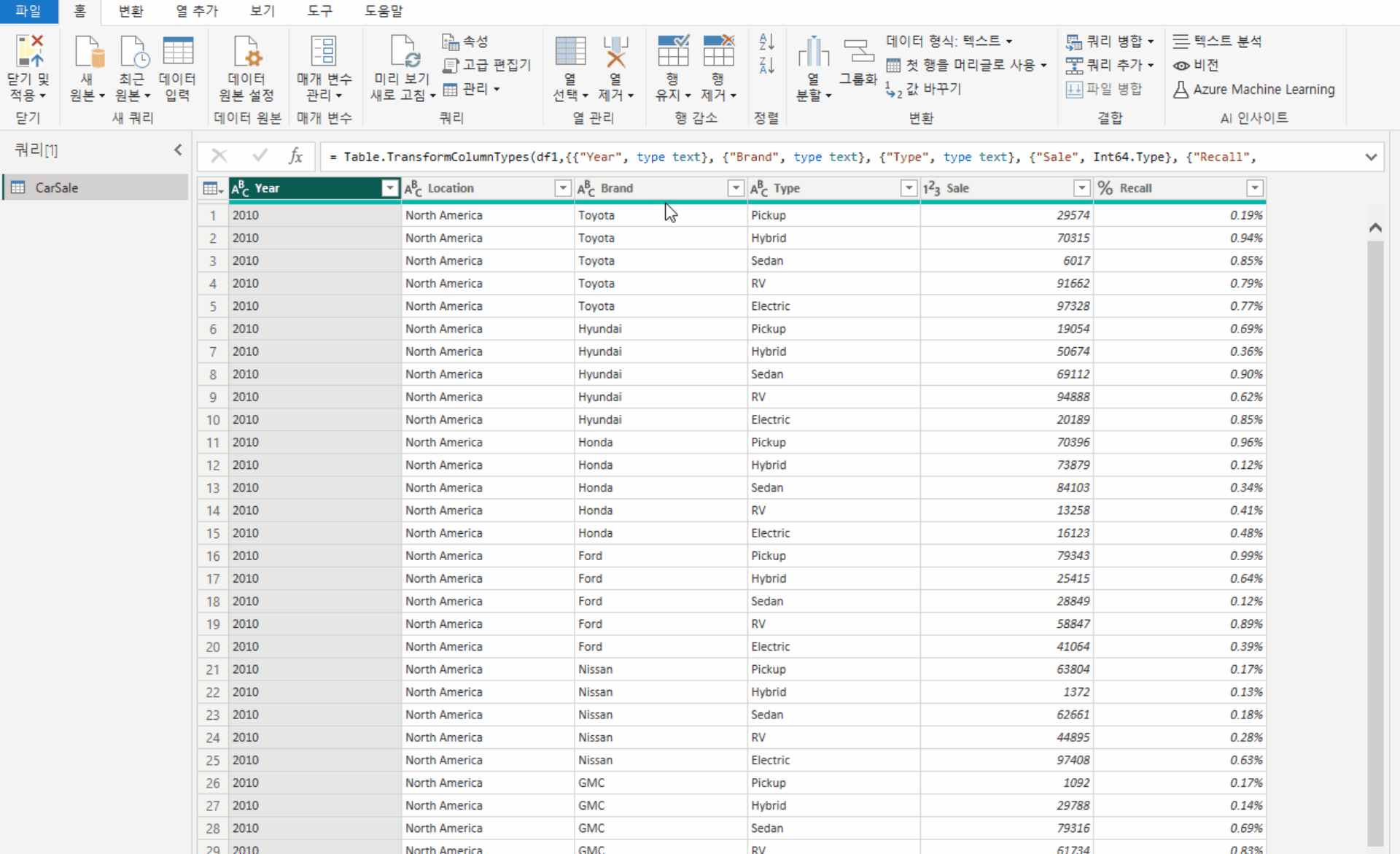Expand the formula bar chevron
This screenshot has width=1400, height=854.
(1371, 157)
